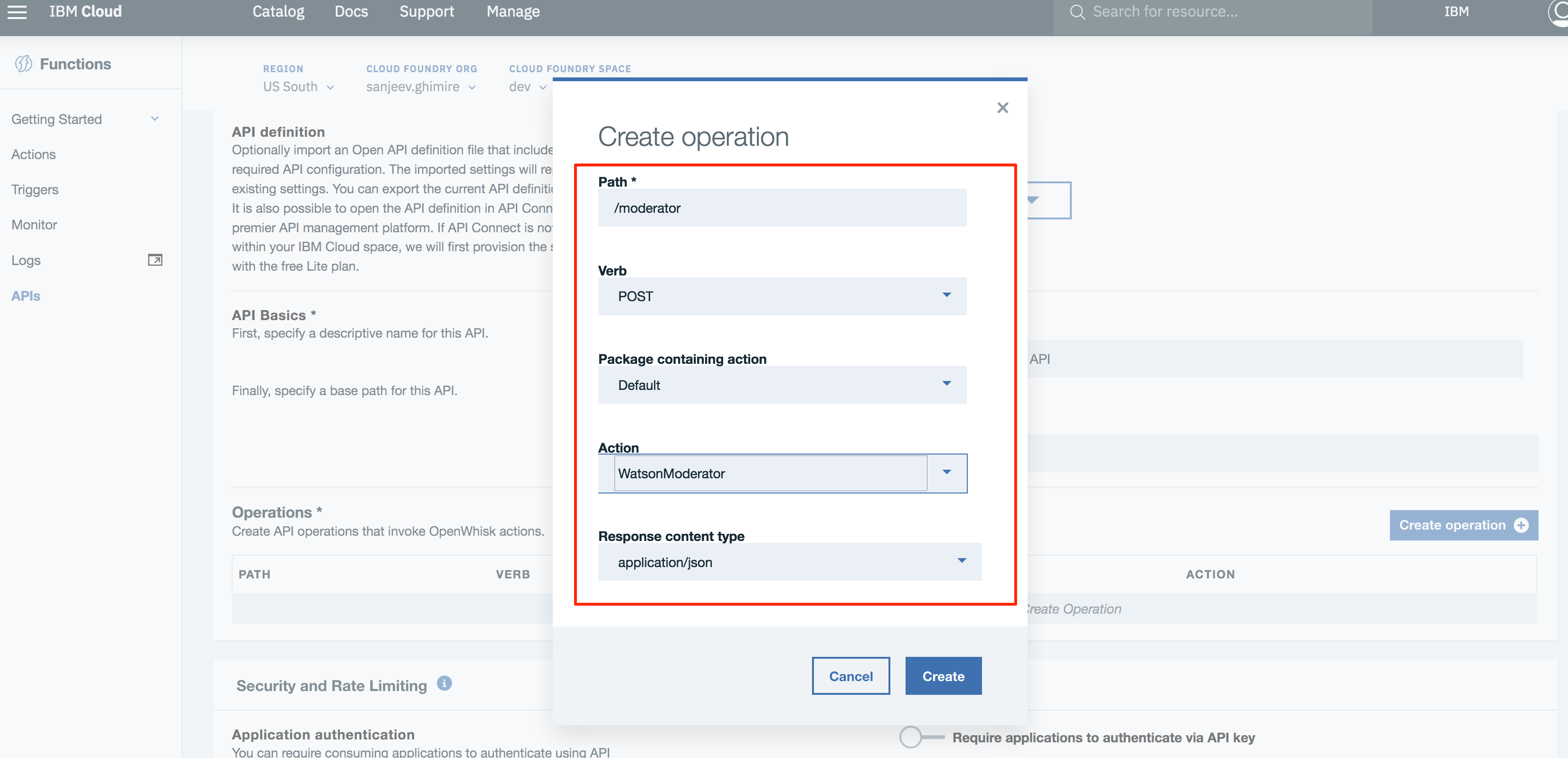Click plus icon on Create operation button
Image resolution: width=1568 pixels, height=758 pixels.
[x=1521, y=525]
